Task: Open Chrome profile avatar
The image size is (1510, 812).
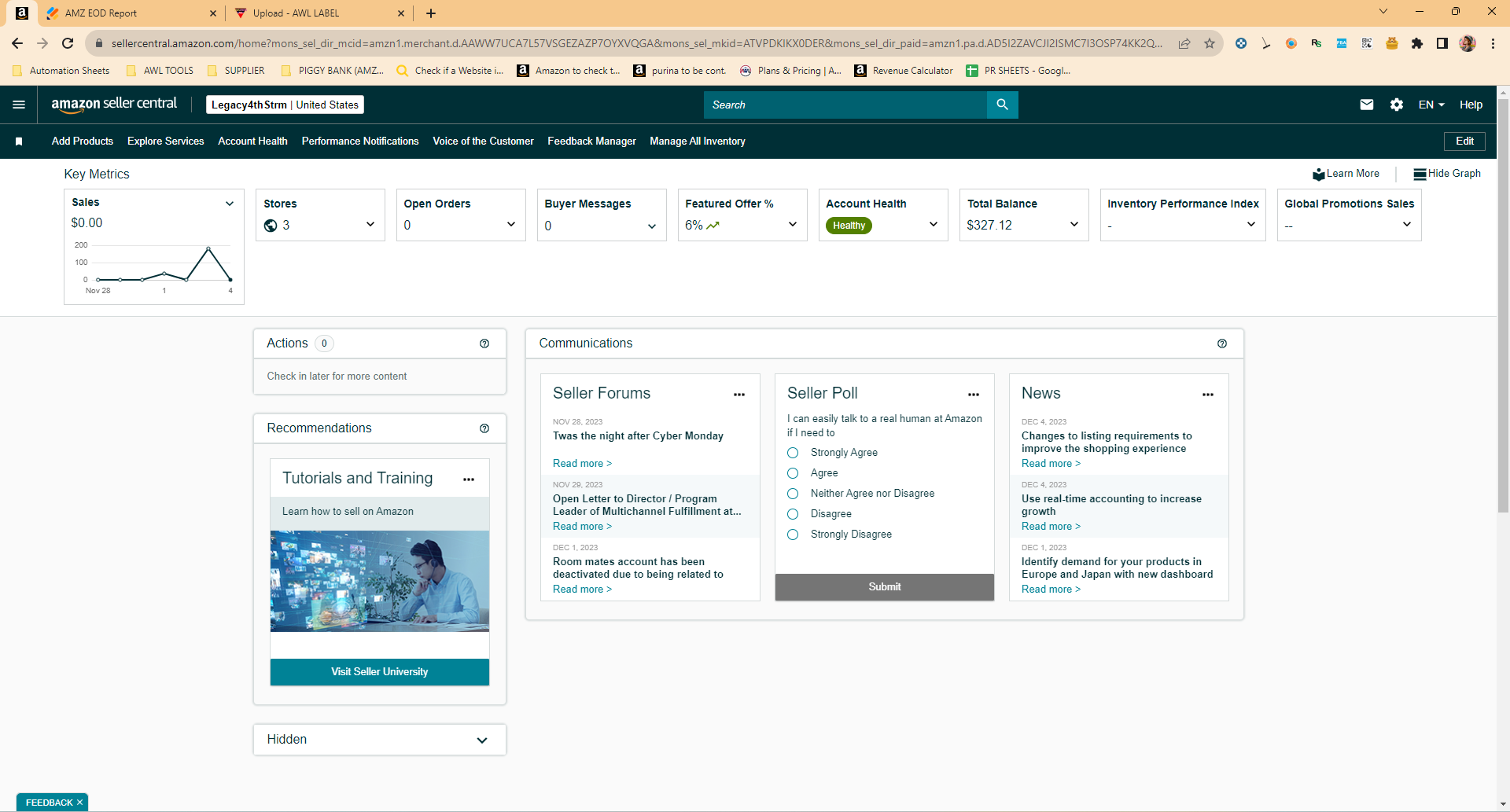Action: (1468, 43)
